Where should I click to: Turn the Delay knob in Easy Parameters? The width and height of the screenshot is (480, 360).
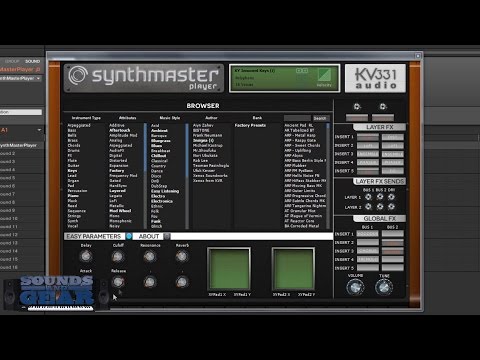click(x=86, y=256)
